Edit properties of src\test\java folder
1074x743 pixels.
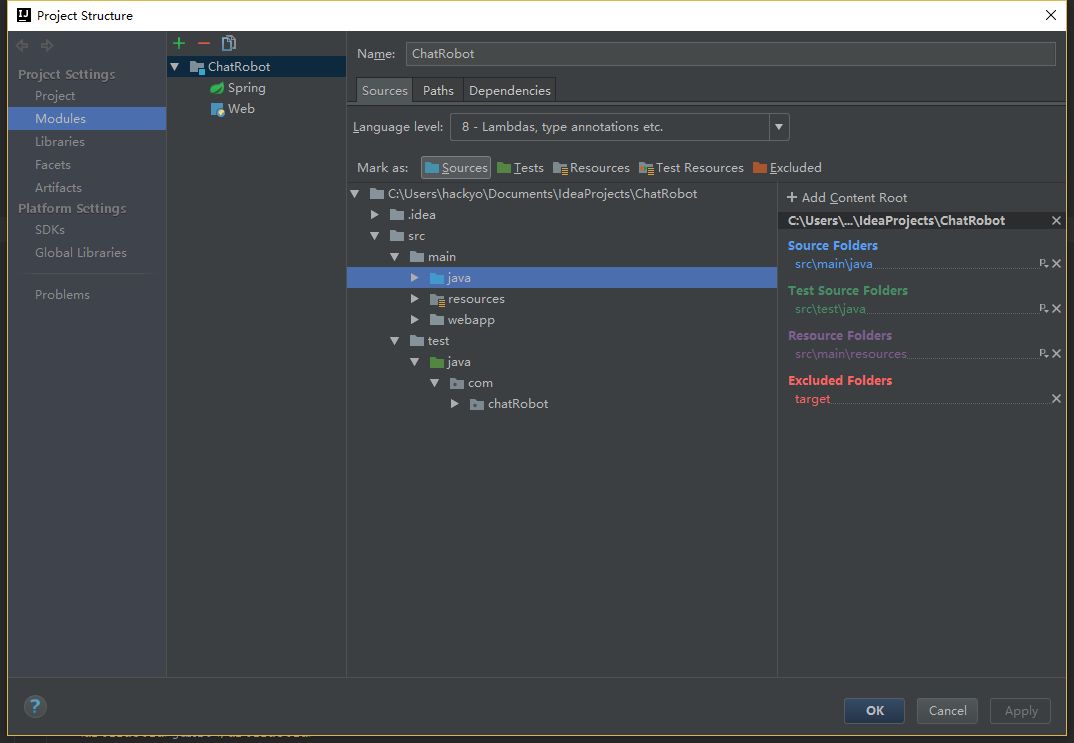click(x=1043, y=309)
